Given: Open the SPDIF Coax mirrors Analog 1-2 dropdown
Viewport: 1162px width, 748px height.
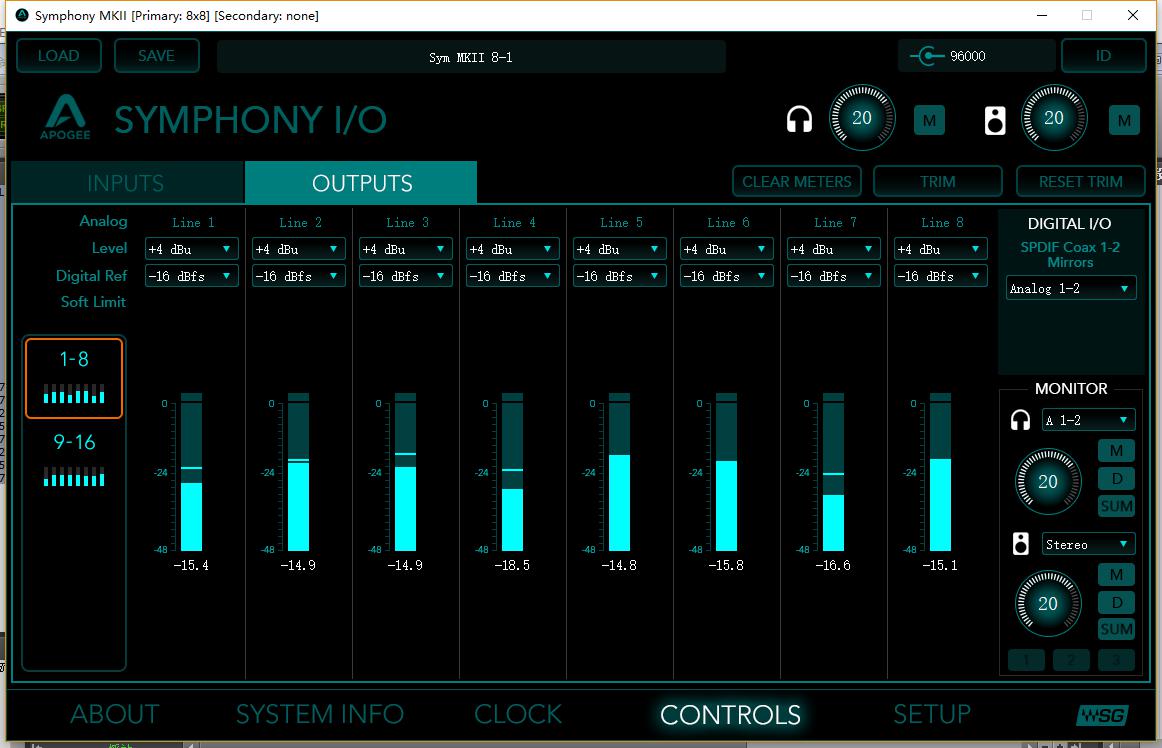Looking at the screenshot, I should tap(1071, 289).
